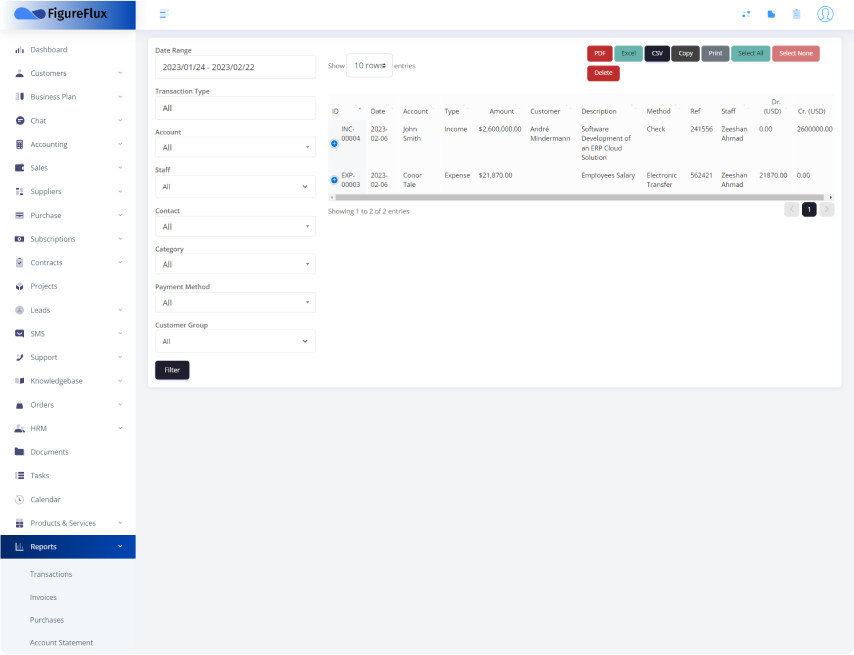The height and width of the screenshot is (655, 854).
Task: Expand row details for INC-00004
Action: pyautogui.click(x=334, y=144)
